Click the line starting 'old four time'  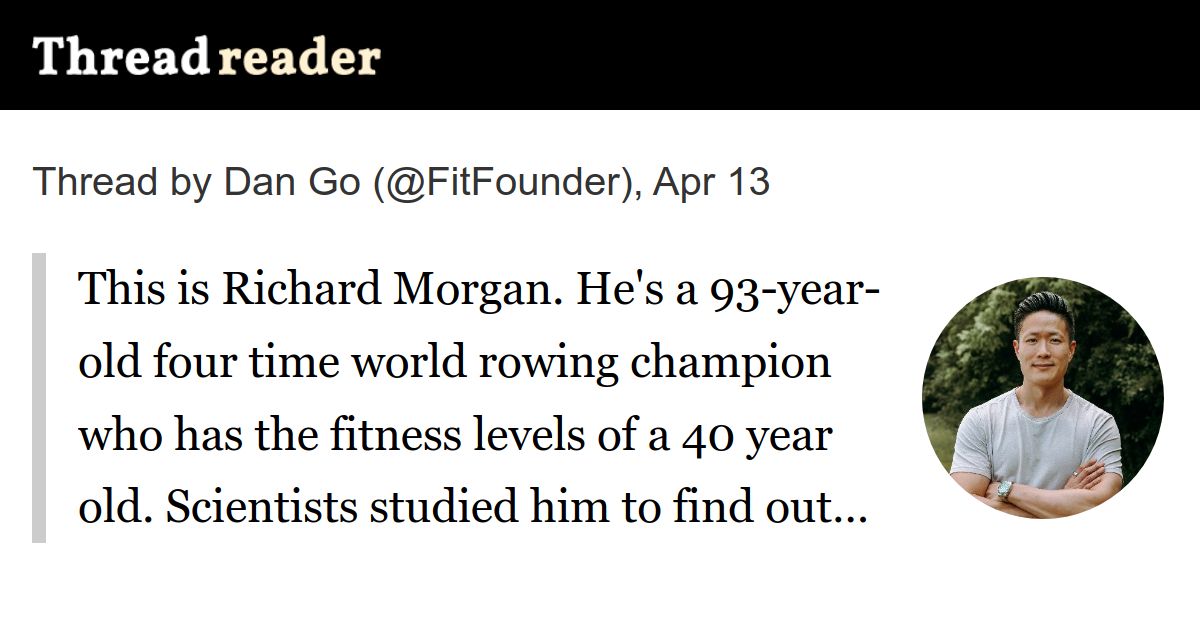click(455, 364)
